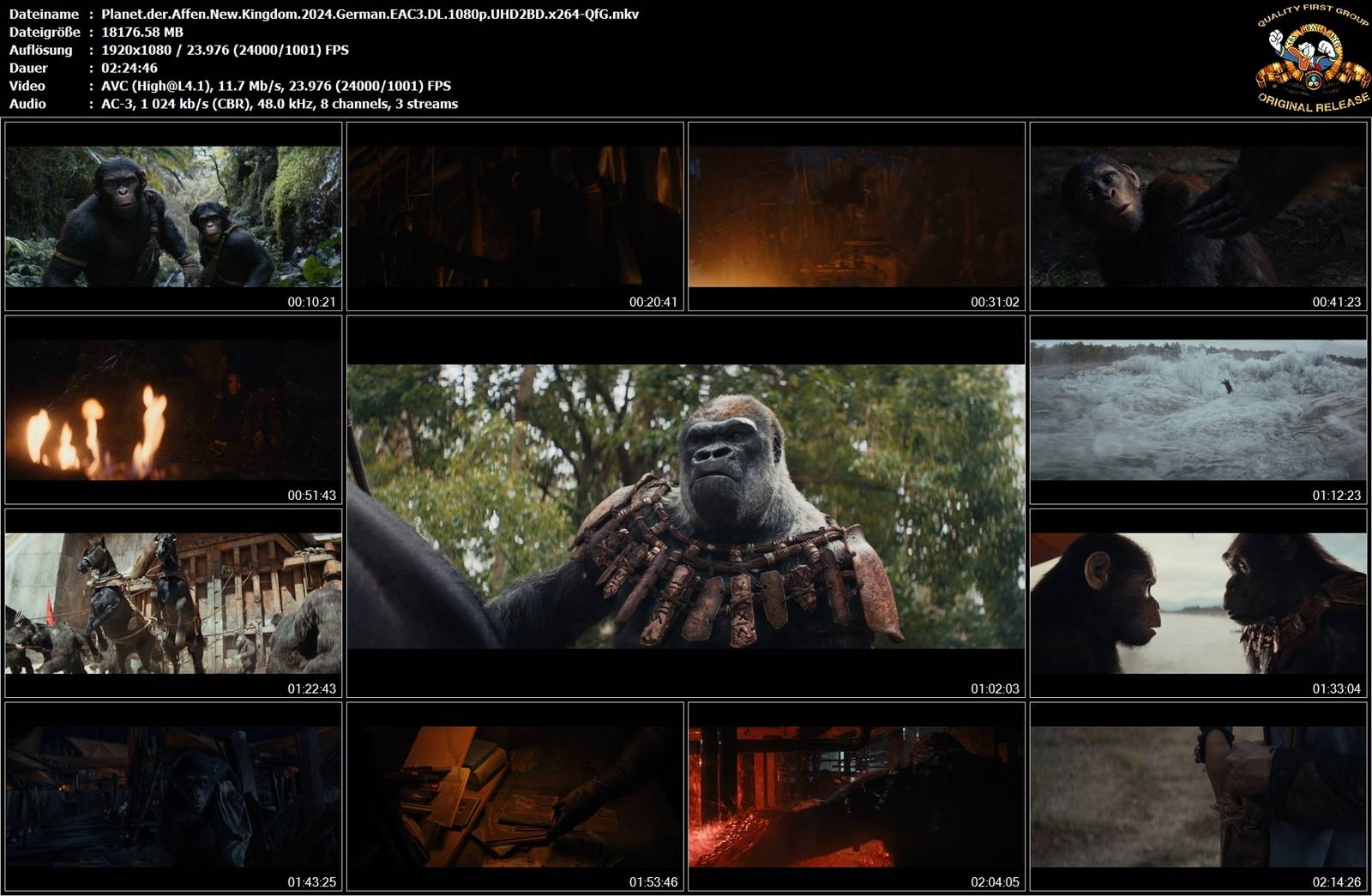Click the 02:04:05 timestamp text
This screenshot has height=896, width=1372.
coord(995,882)
